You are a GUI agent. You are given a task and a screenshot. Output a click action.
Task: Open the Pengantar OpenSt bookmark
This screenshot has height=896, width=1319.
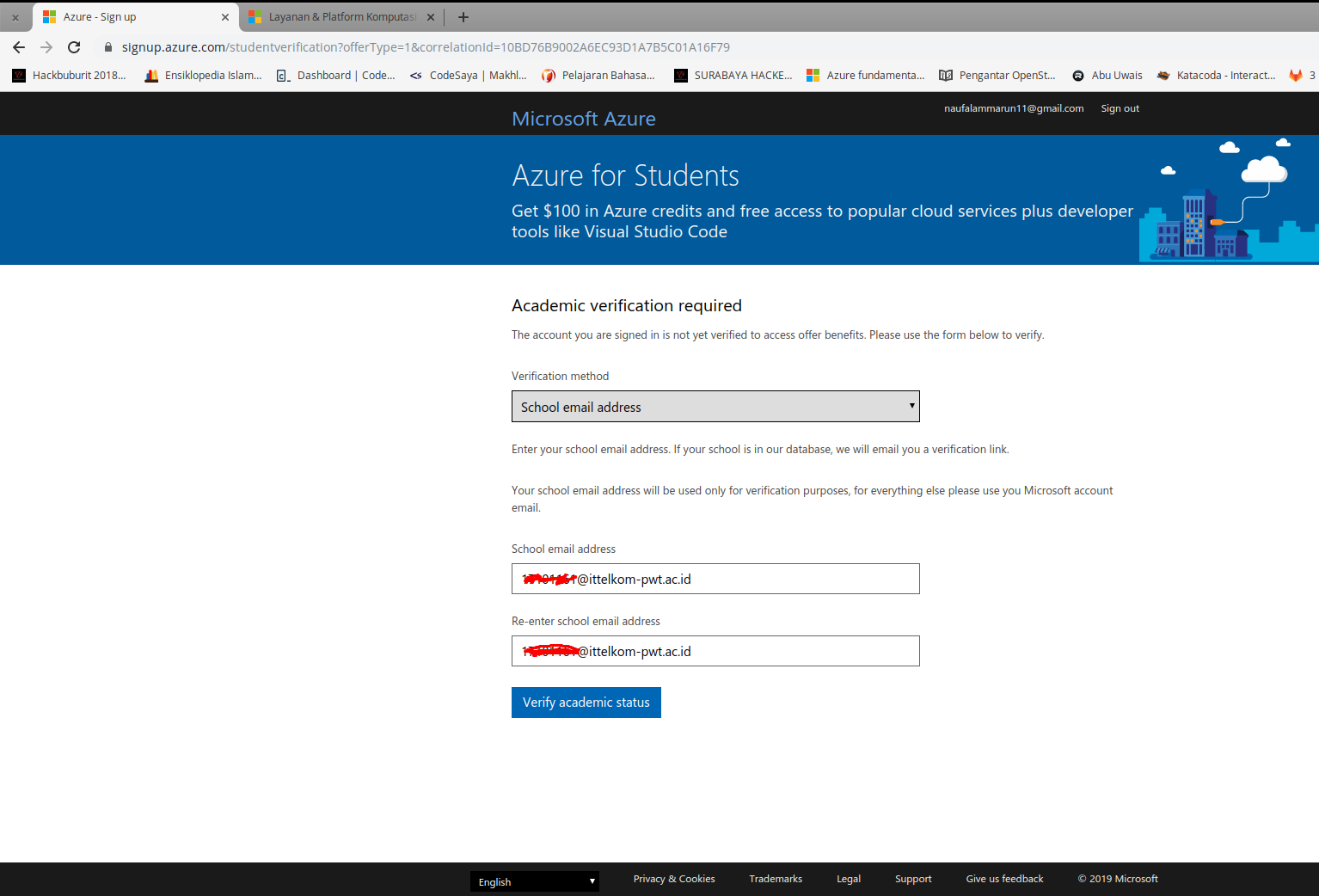tap(997, 76)
